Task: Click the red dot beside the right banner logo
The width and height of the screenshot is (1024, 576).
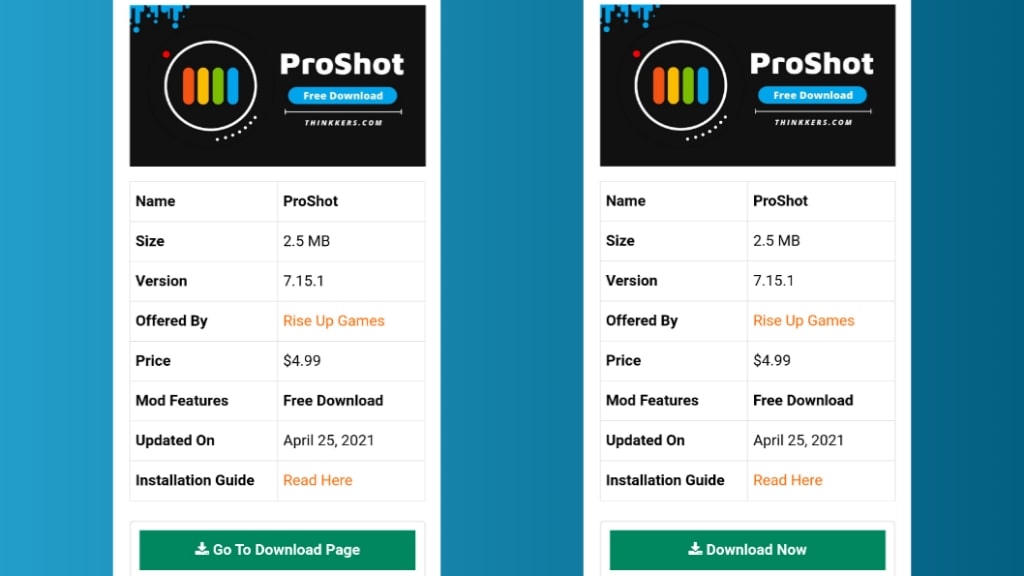Action: [x=636, y=54]
